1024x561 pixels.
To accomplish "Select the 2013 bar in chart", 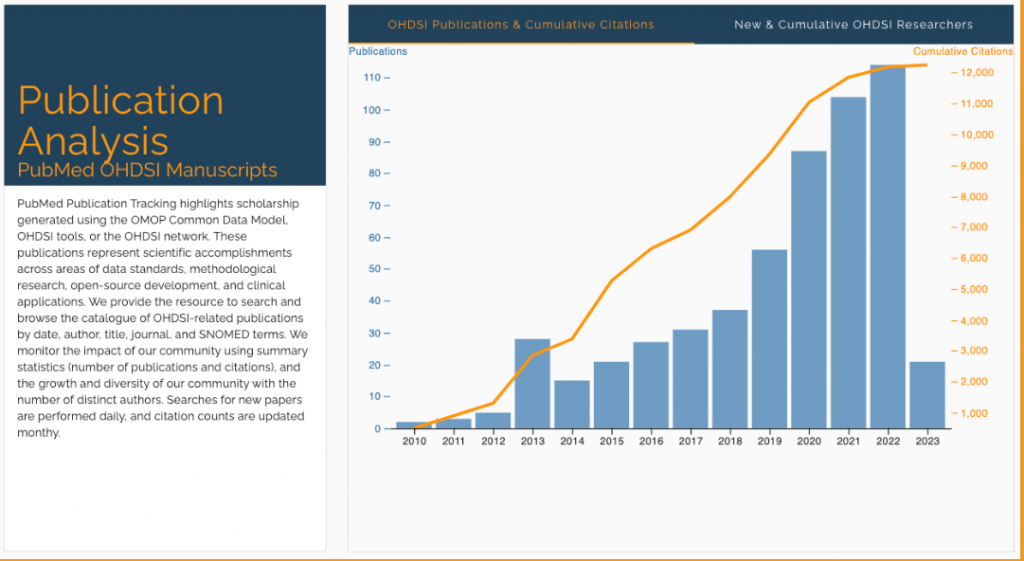I will (532, 385).
